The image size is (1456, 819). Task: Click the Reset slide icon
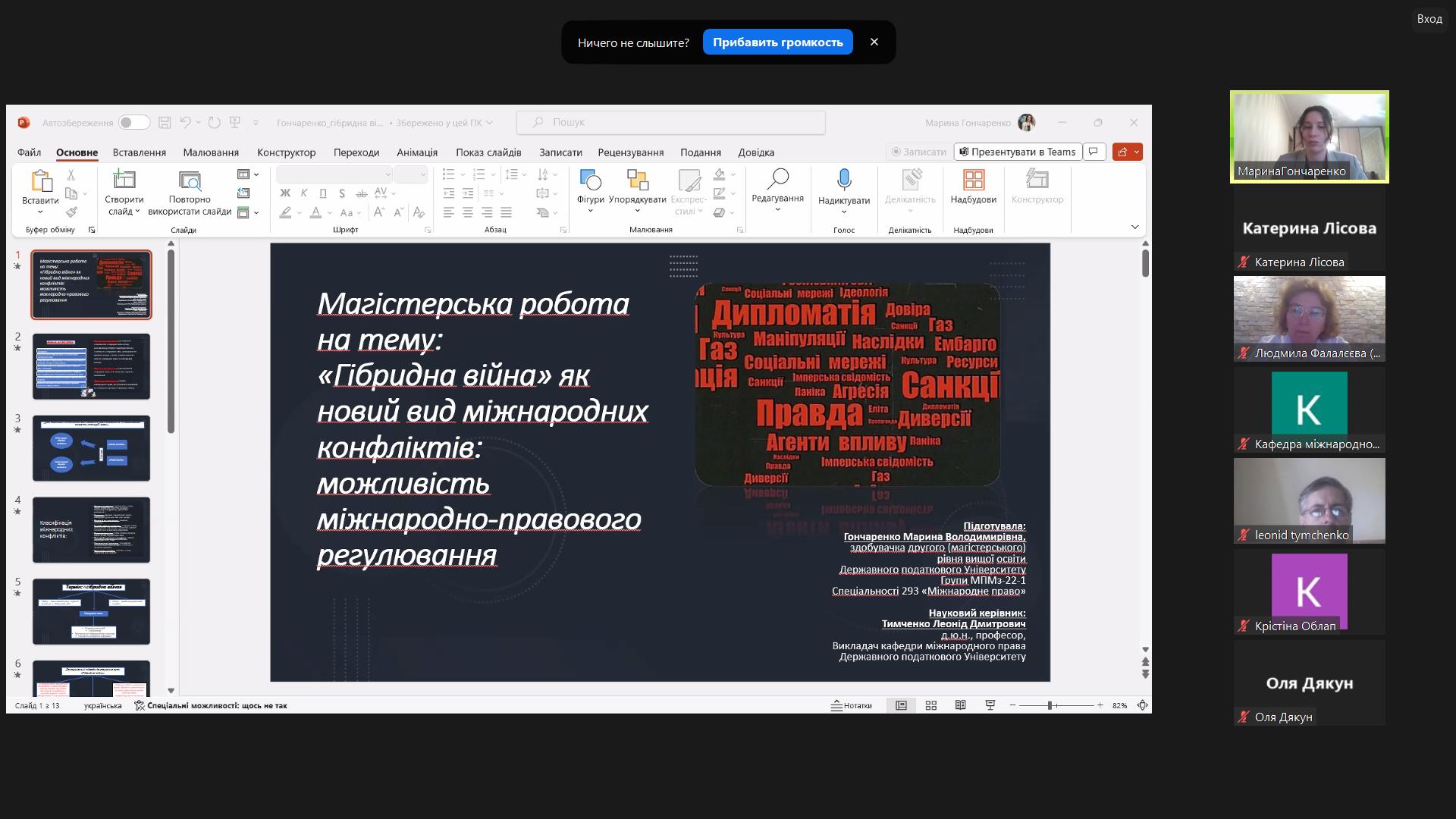243,193
